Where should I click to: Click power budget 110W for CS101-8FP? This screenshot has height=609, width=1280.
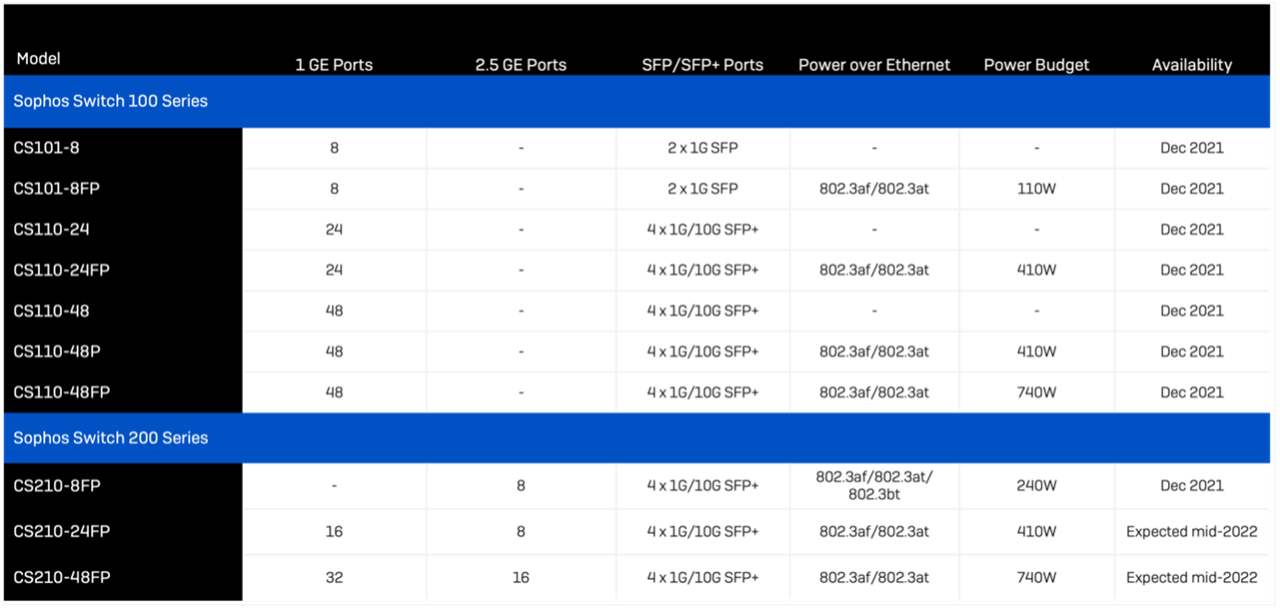1036,189
